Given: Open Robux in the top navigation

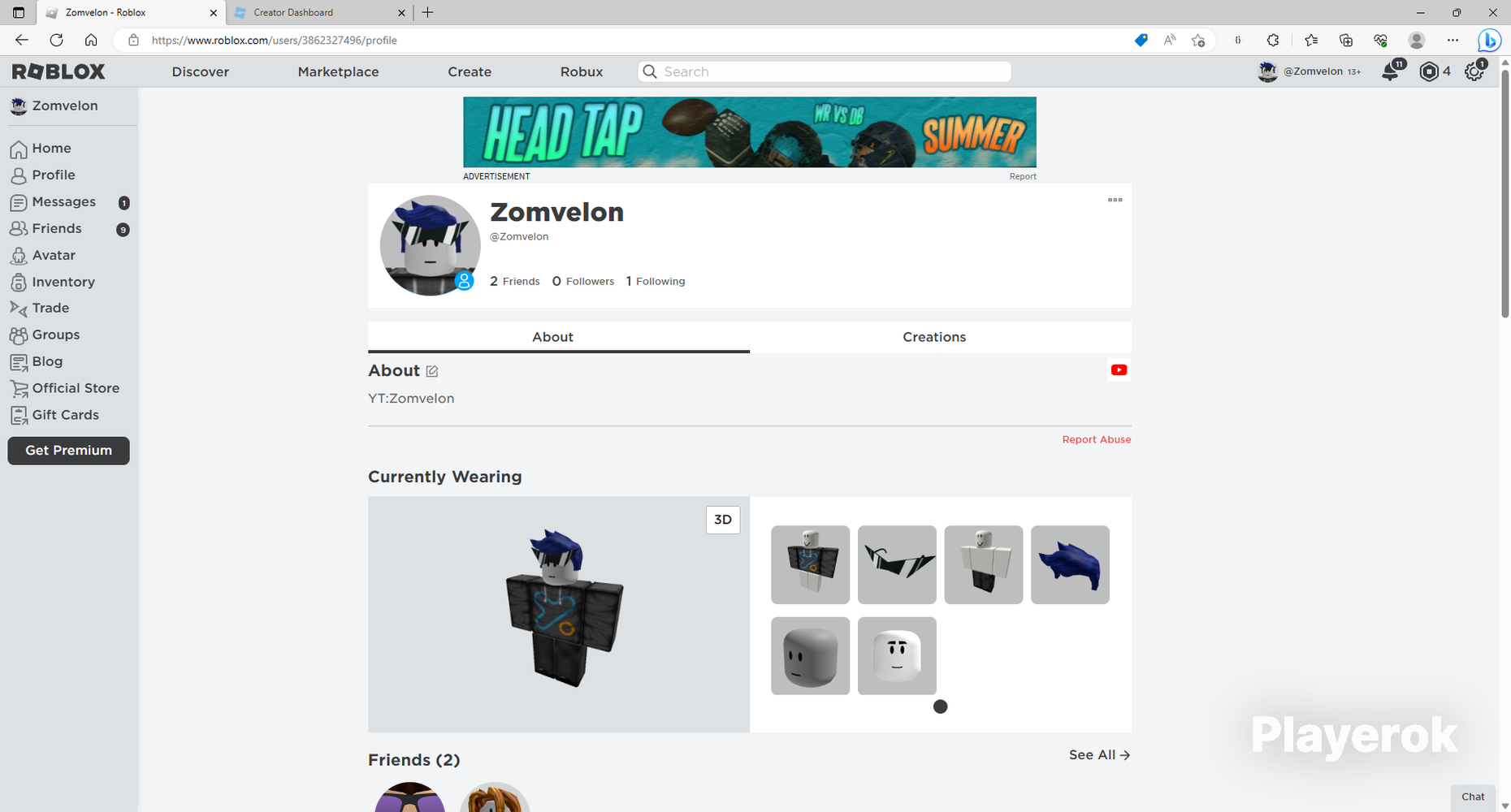Looking at the screenshot, I should pos(582,71).
